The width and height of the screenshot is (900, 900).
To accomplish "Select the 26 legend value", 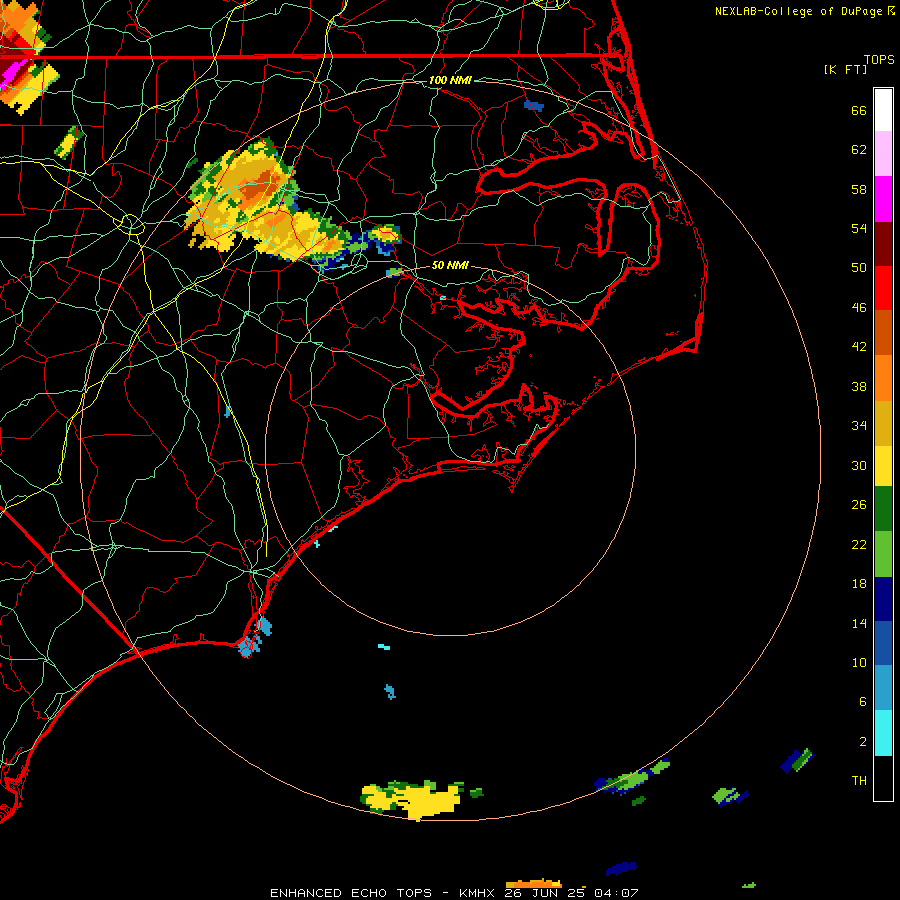I will pyautogui.click(x=859, y=505).
